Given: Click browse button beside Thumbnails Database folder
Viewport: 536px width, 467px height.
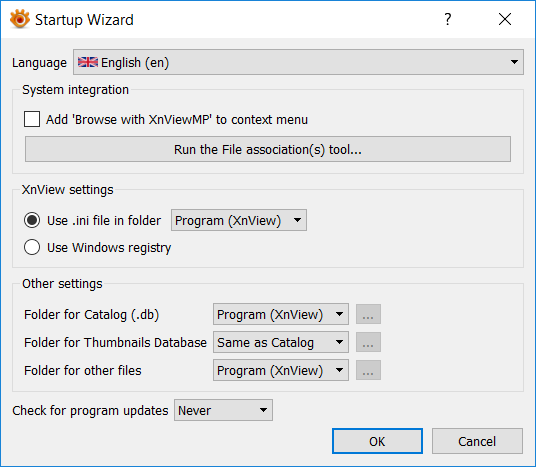Looking at the screenshot, I should point(368,342).
